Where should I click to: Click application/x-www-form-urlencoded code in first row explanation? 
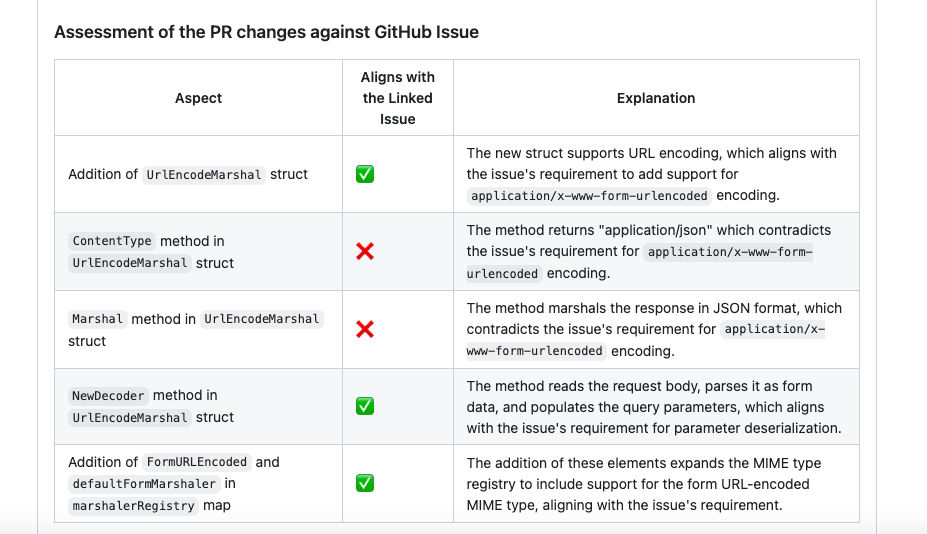tap(589, 196)
